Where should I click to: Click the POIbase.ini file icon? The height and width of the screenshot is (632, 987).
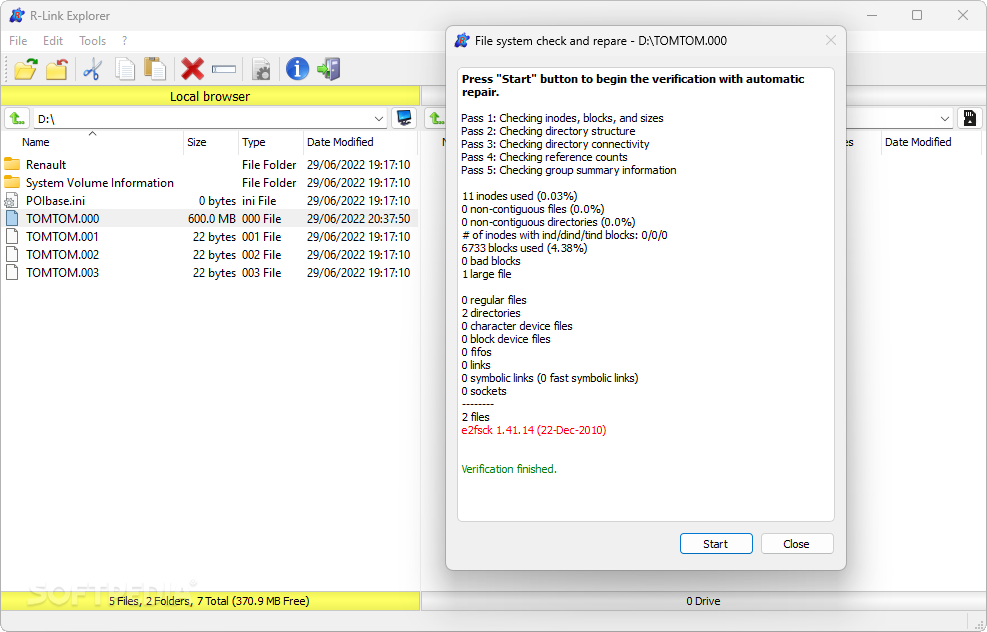click(11, 201)
